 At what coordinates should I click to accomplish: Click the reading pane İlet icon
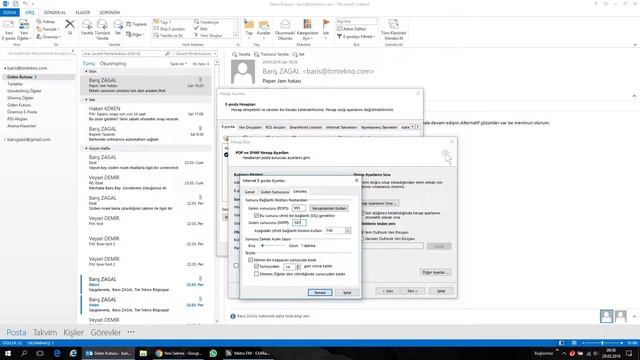(295, 54)
